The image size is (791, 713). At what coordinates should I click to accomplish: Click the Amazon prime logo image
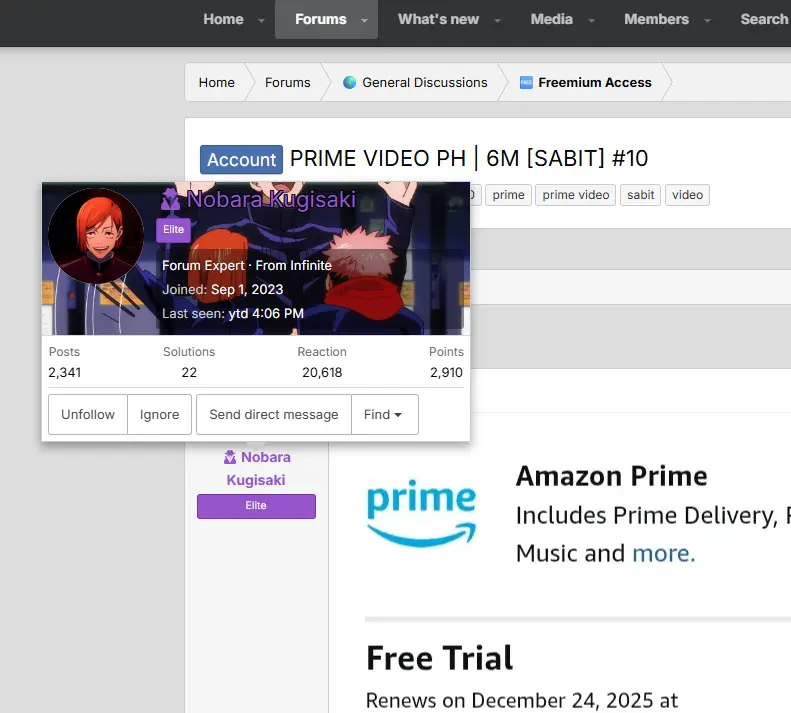pyautogui.click(x=422, y=512)
